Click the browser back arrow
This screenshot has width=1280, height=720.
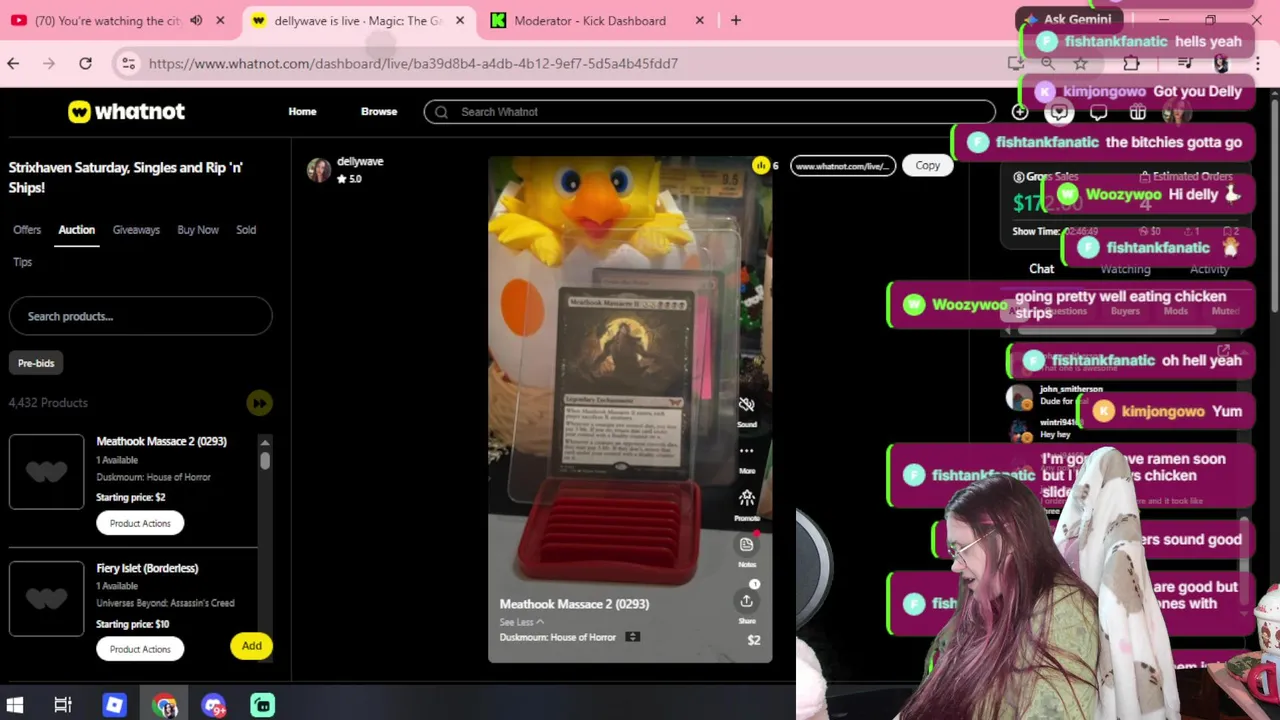[13, 64]
